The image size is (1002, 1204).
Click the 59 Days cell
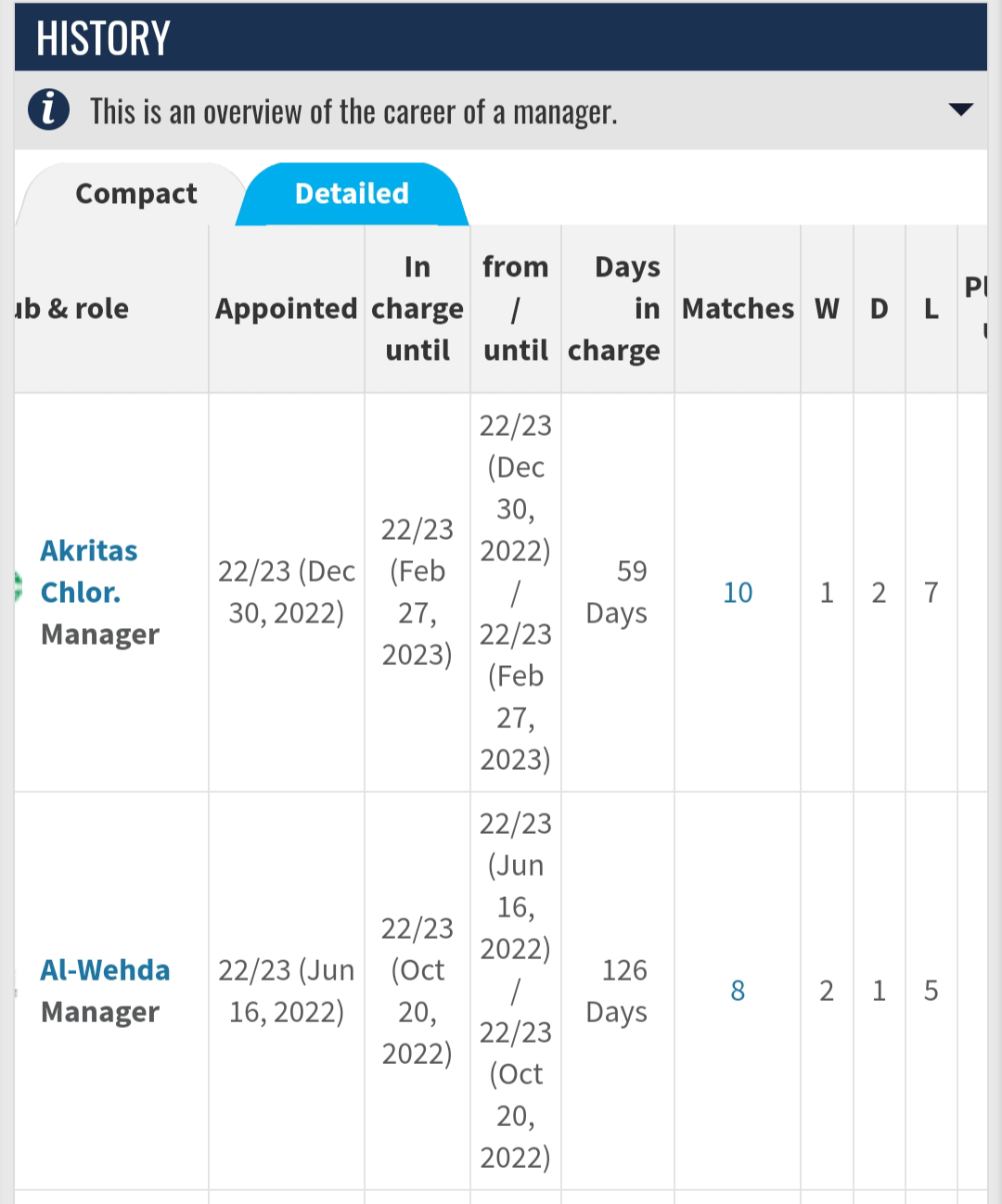click(x=617, y=592)
